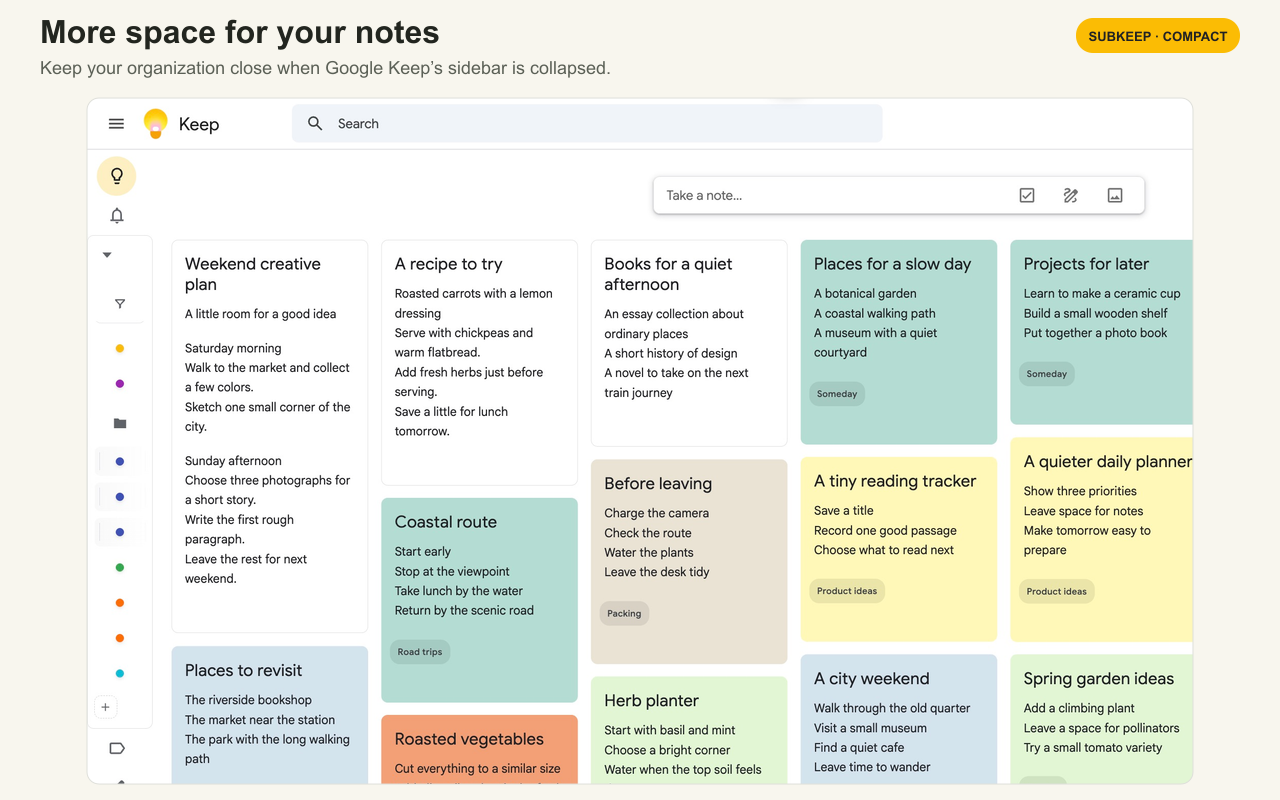
Task: Open the Notes lightbulb sidebar icon
Action: pyautogui.click(x=117, y=176)
